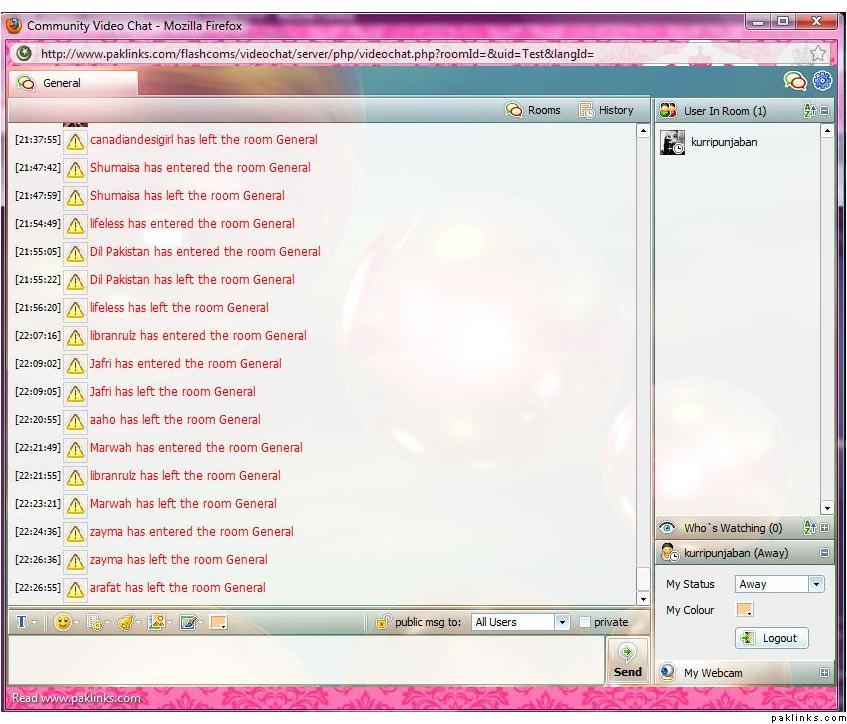
Task: Click the image insert icon in toolbar
Action: point(155,622)
